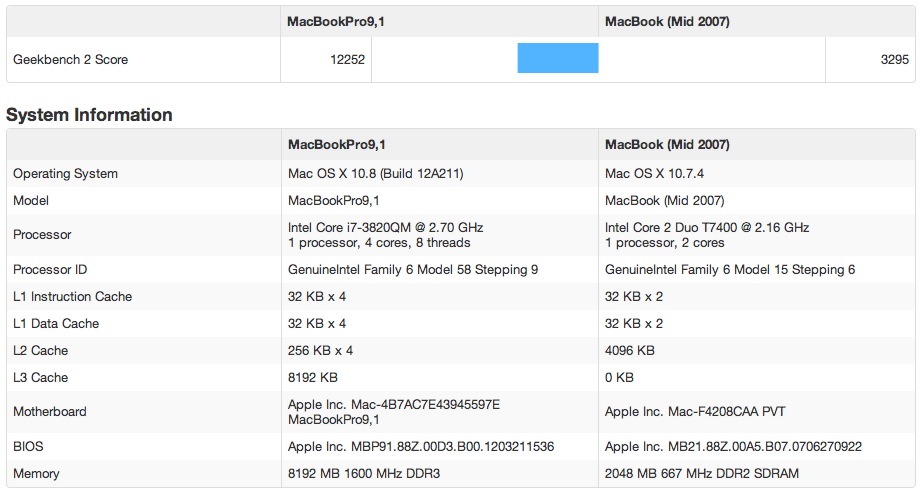Click 'MacBookPro9,1' header in System Information table
Image resolution: width=922 pixels, height=496 pixels.
pos(336,145)
